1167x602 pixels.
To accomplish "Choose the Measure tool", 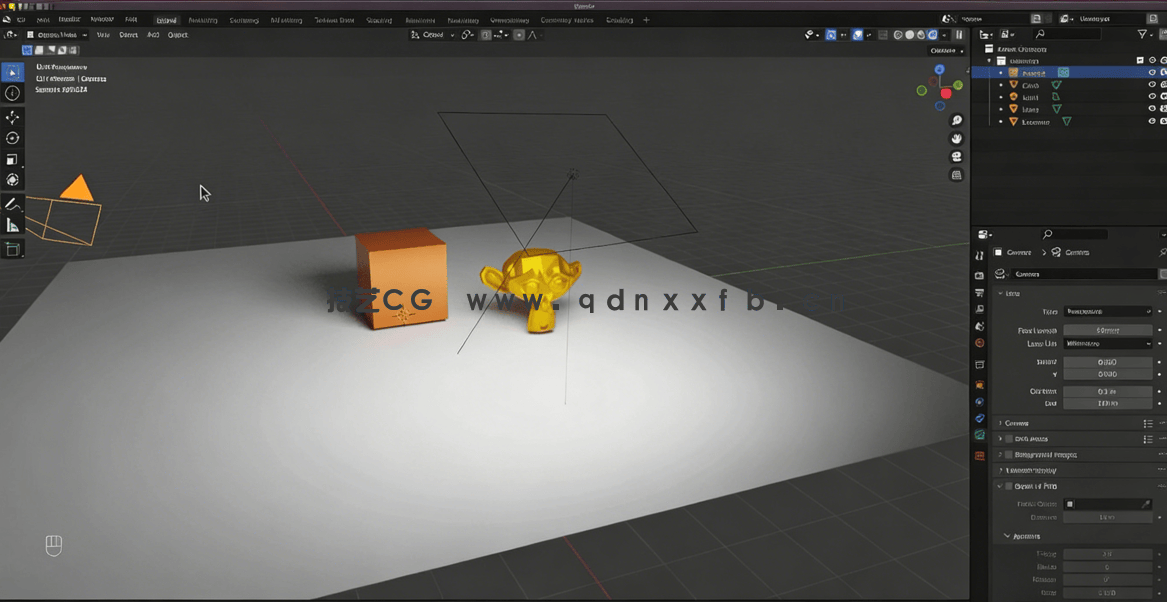I will pyautogui.click(x=13, y=224).
